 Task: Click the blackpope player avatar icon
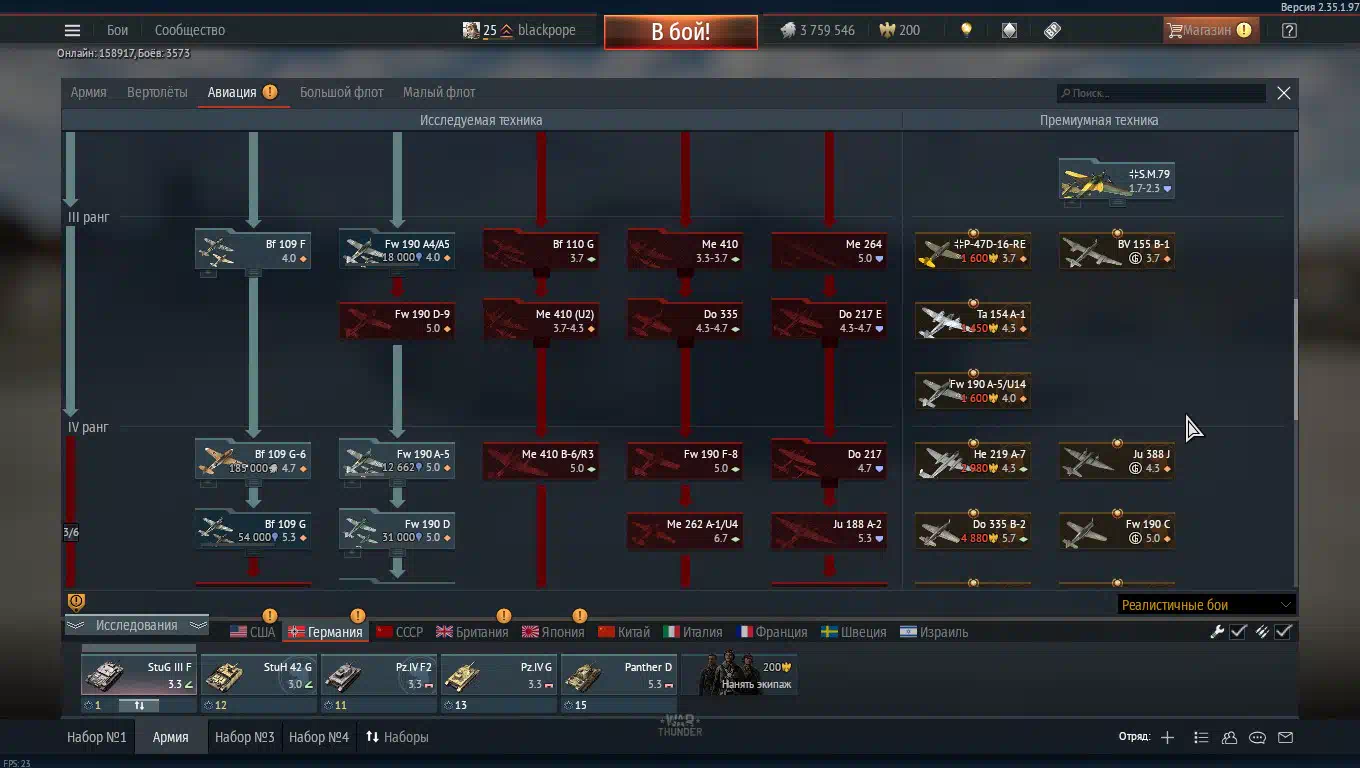471,30
